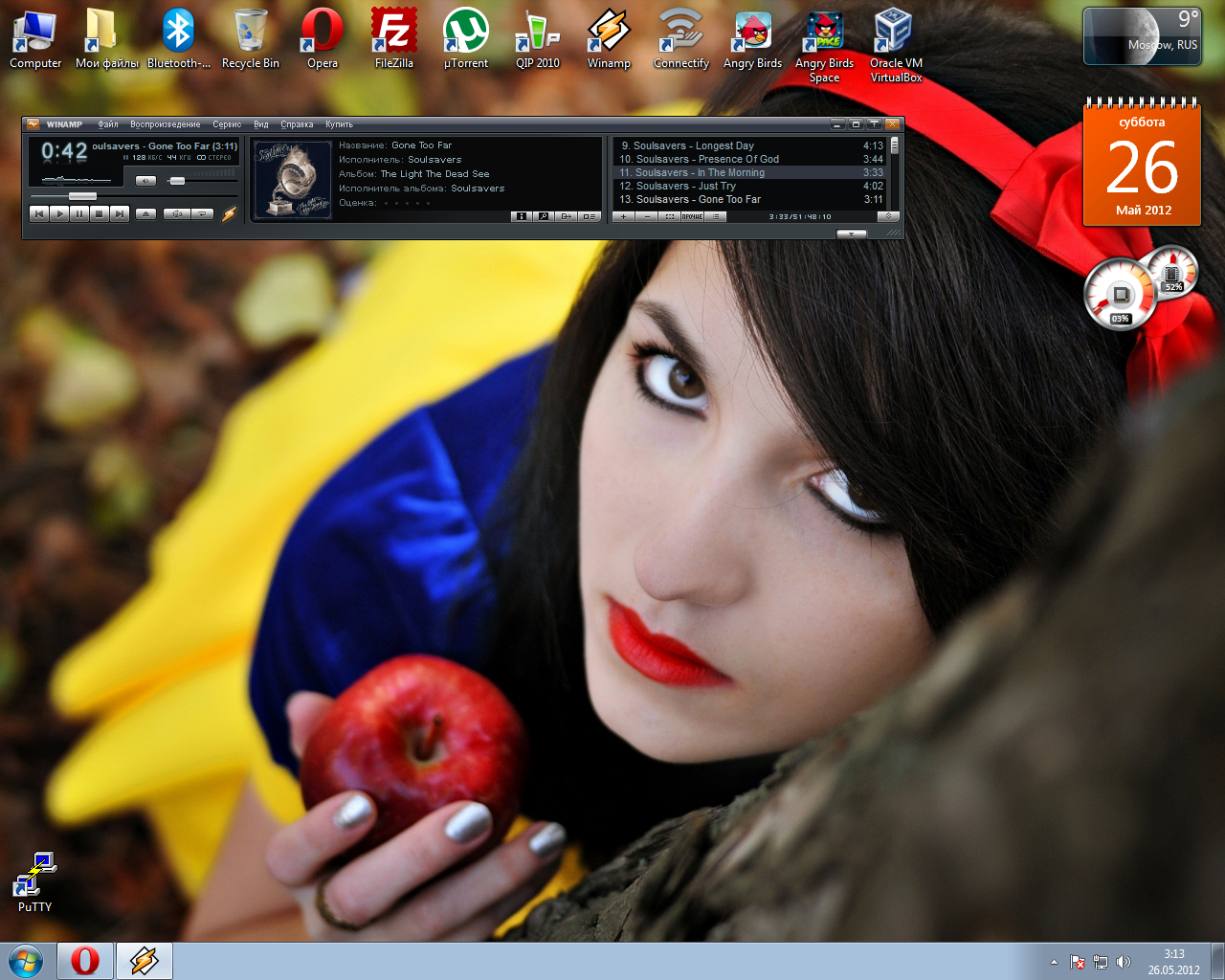Mute Winamp with the speaker button
1225x980 pixels.
tap(145, 181)
